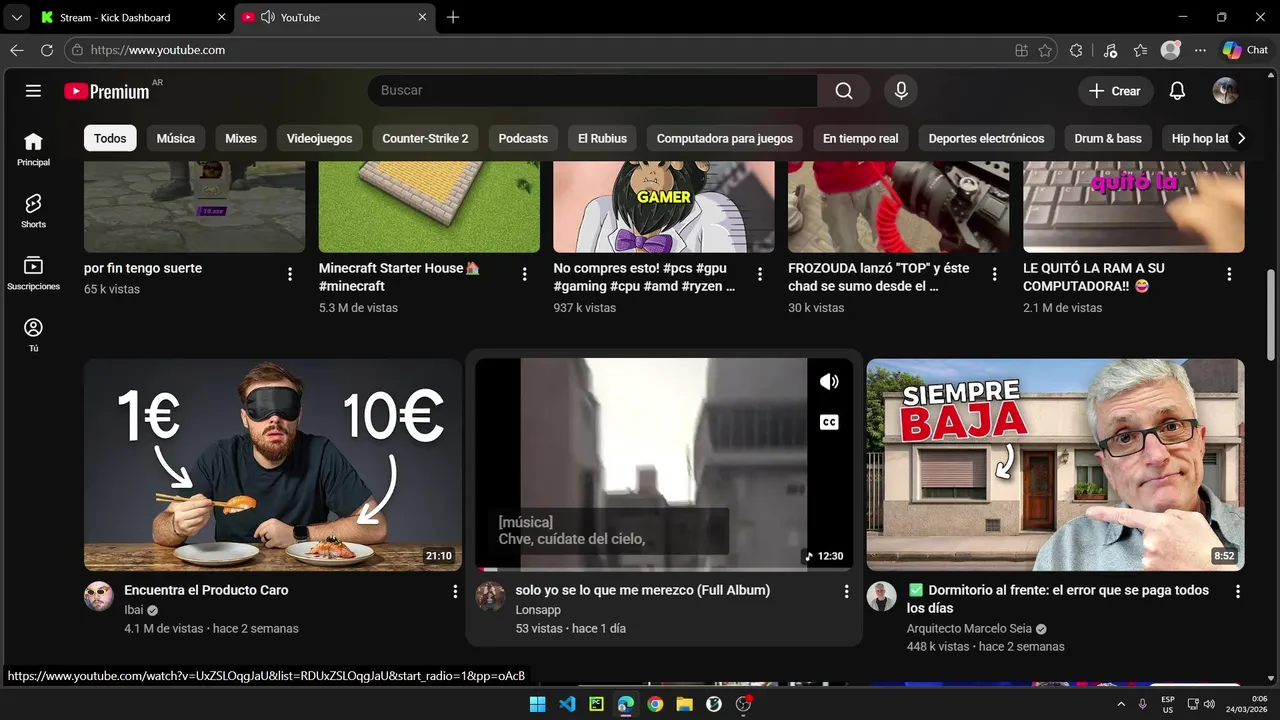Open more options for 'LE QUITÓ LA RAM'

pyautogui.click(x=1229, y=274)
